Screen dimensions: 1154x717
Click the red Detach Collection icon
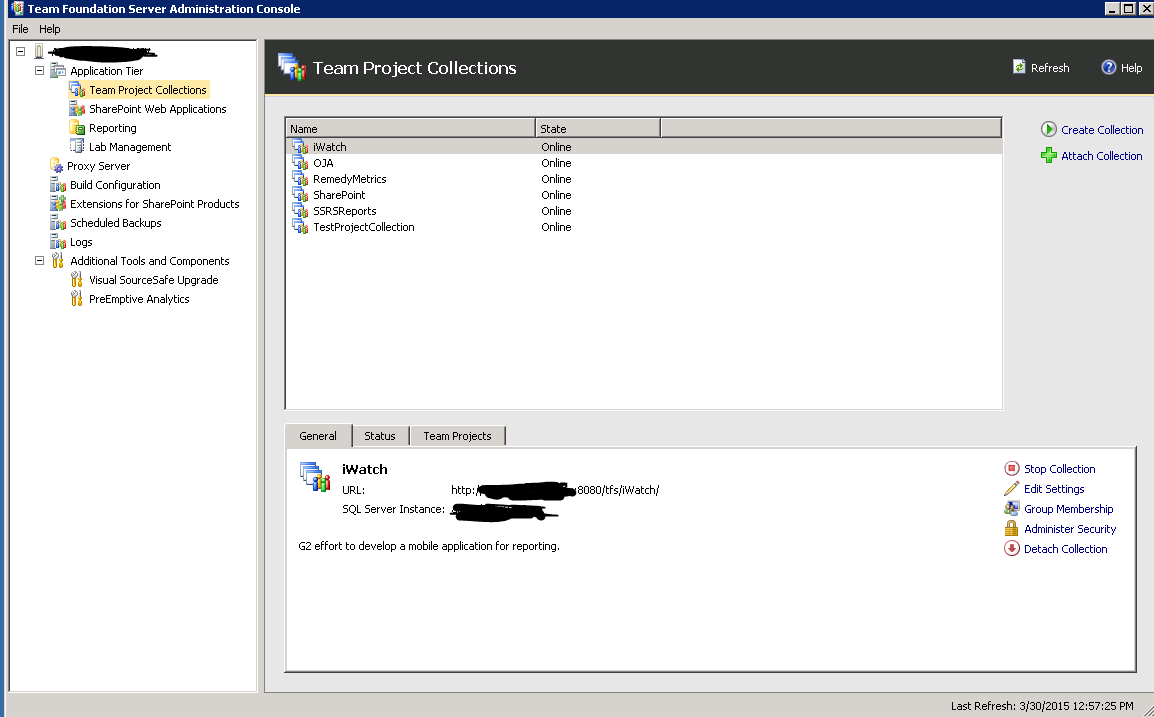tap(1012, 548)
